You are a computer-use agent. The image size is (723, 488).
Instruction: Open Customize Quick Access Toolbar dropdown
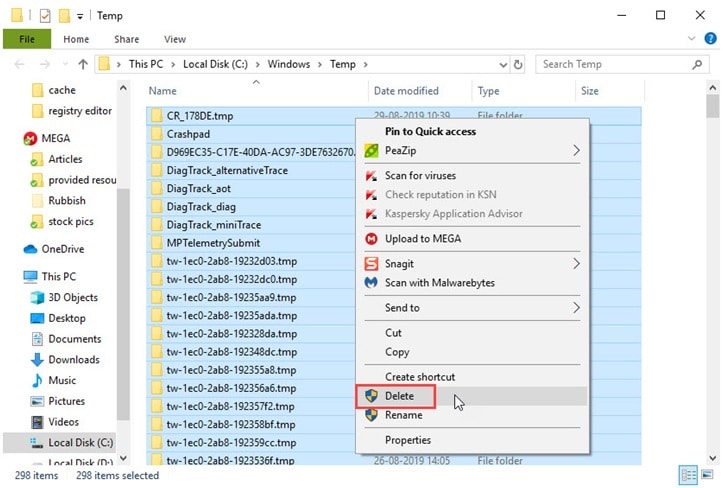(x=80, y=17)
